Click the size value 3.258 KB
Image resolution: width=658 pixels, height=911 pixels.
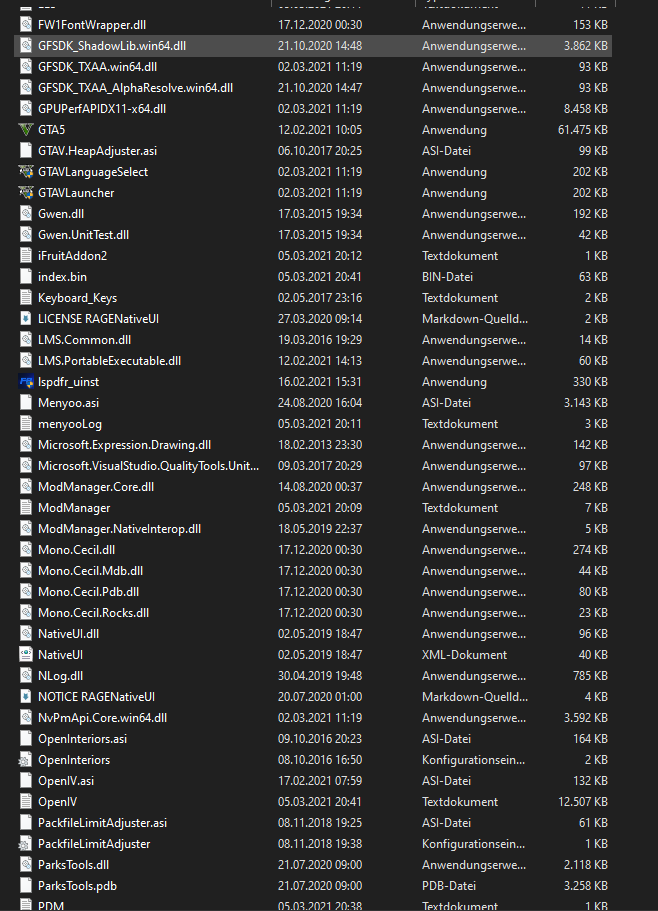(585, 885)
